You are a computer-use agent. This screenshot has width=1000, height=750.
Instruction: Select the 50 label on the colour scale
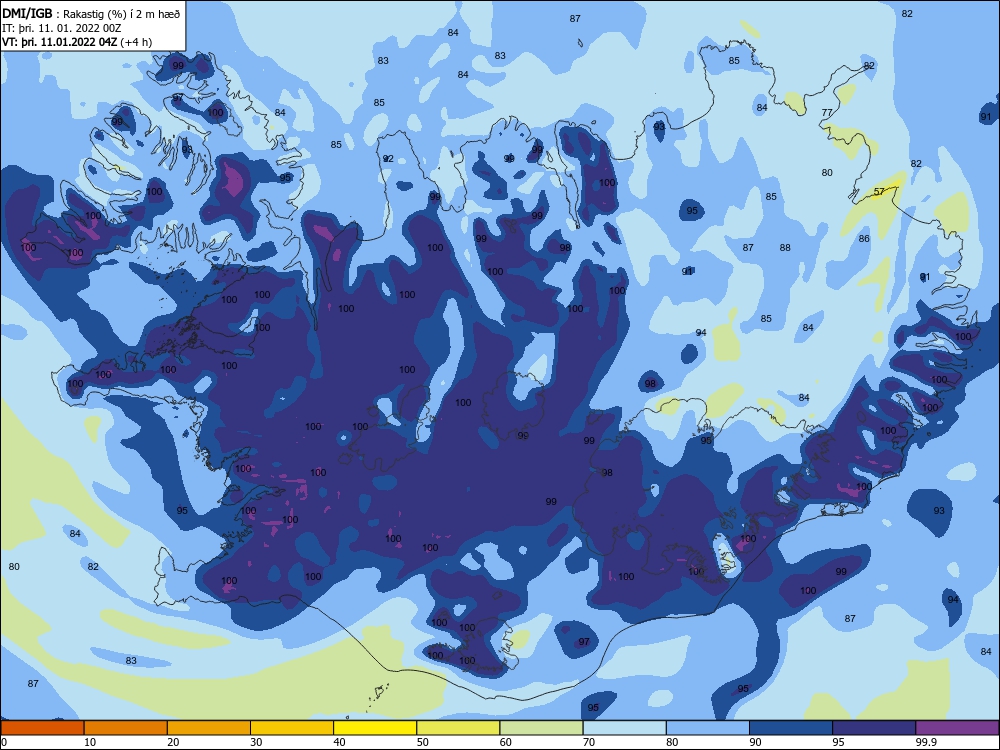[423, 742]
